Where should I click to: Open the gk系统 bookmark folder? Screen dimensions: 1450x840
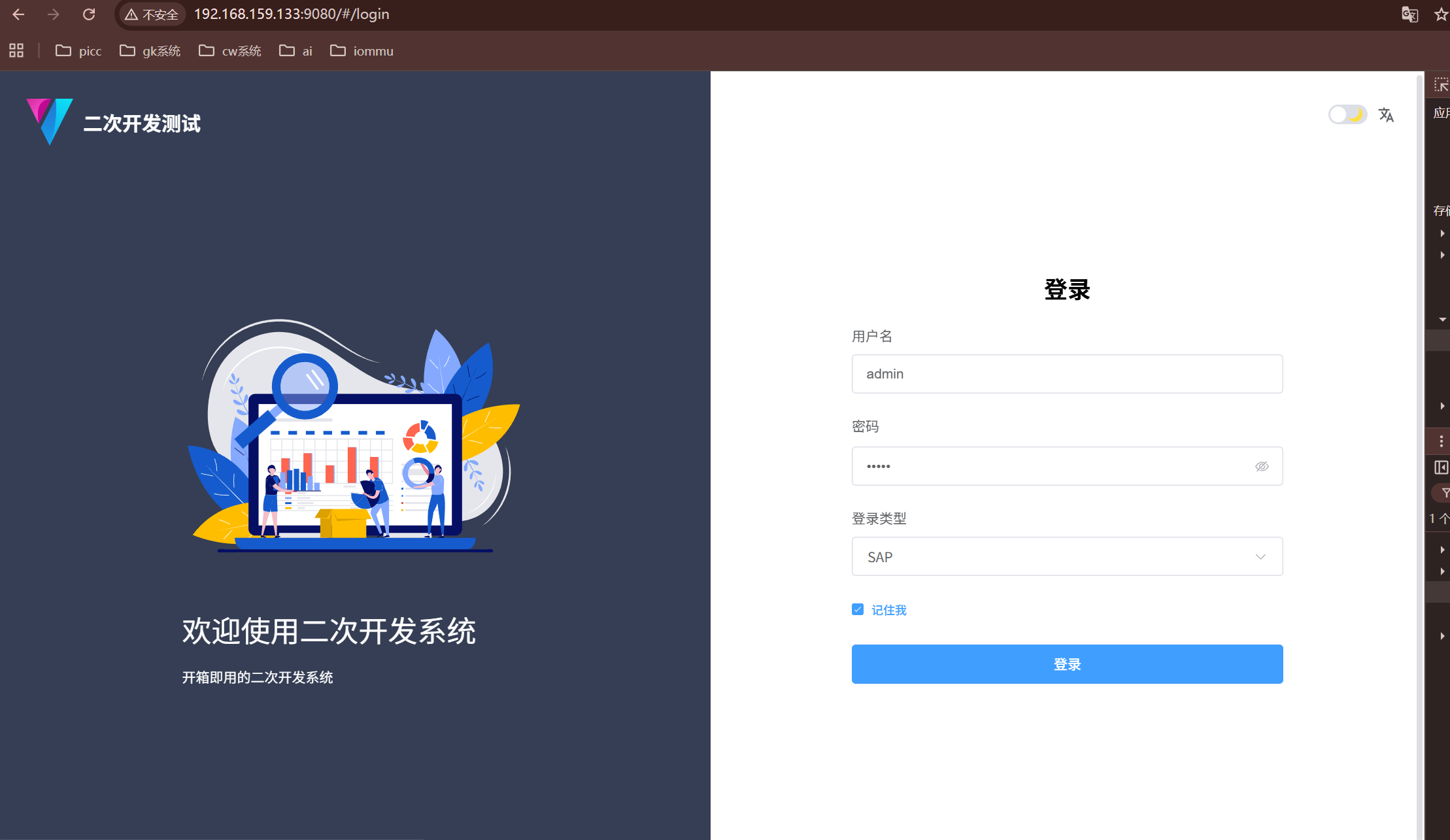[x=150, y=50]
